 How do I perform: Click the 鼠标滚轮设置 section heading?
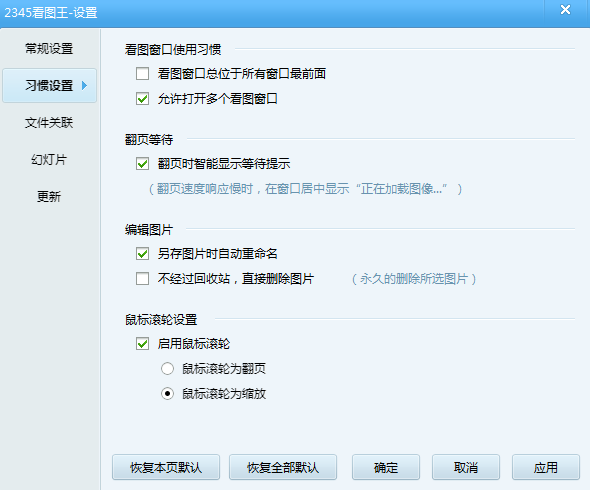tap(161, 320)
